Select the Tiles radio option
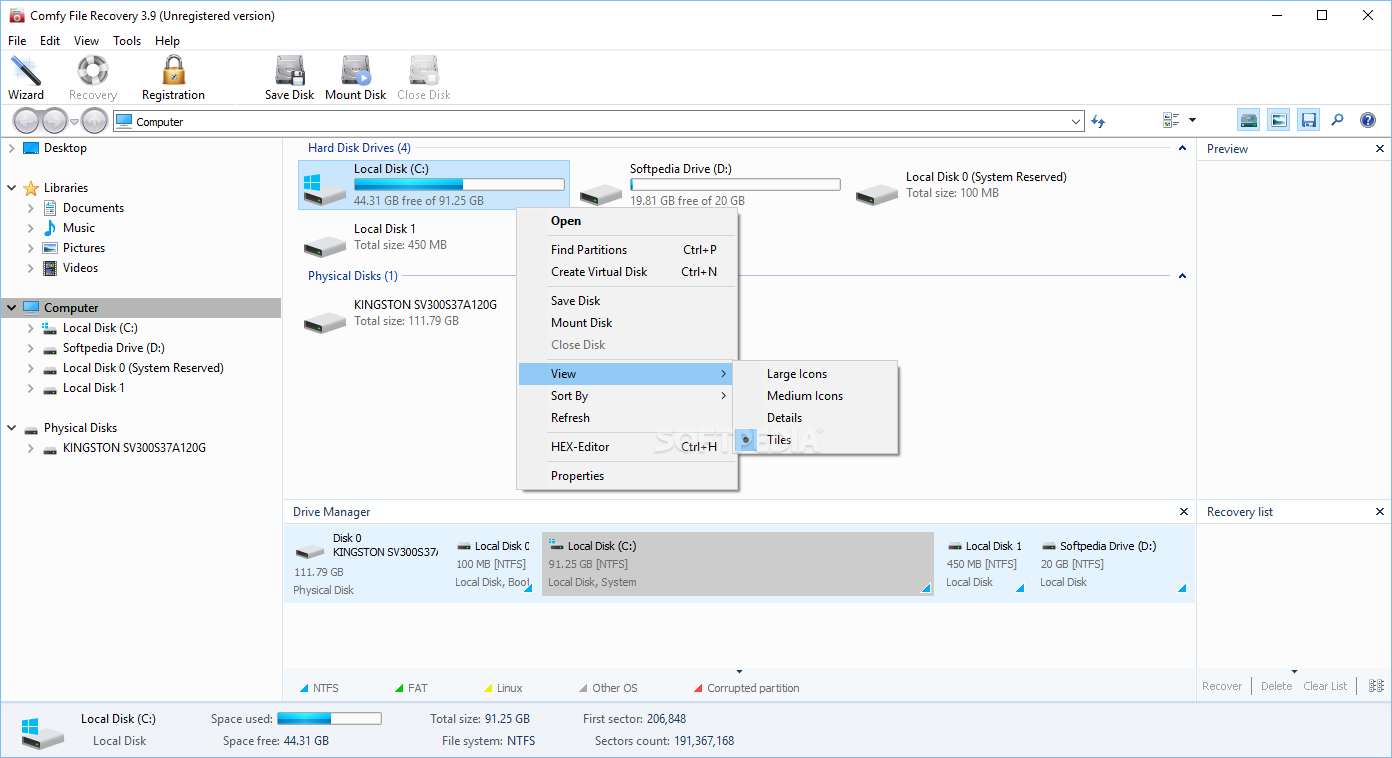This screenshot has height=758, width=1392. [x=746, y=439]
